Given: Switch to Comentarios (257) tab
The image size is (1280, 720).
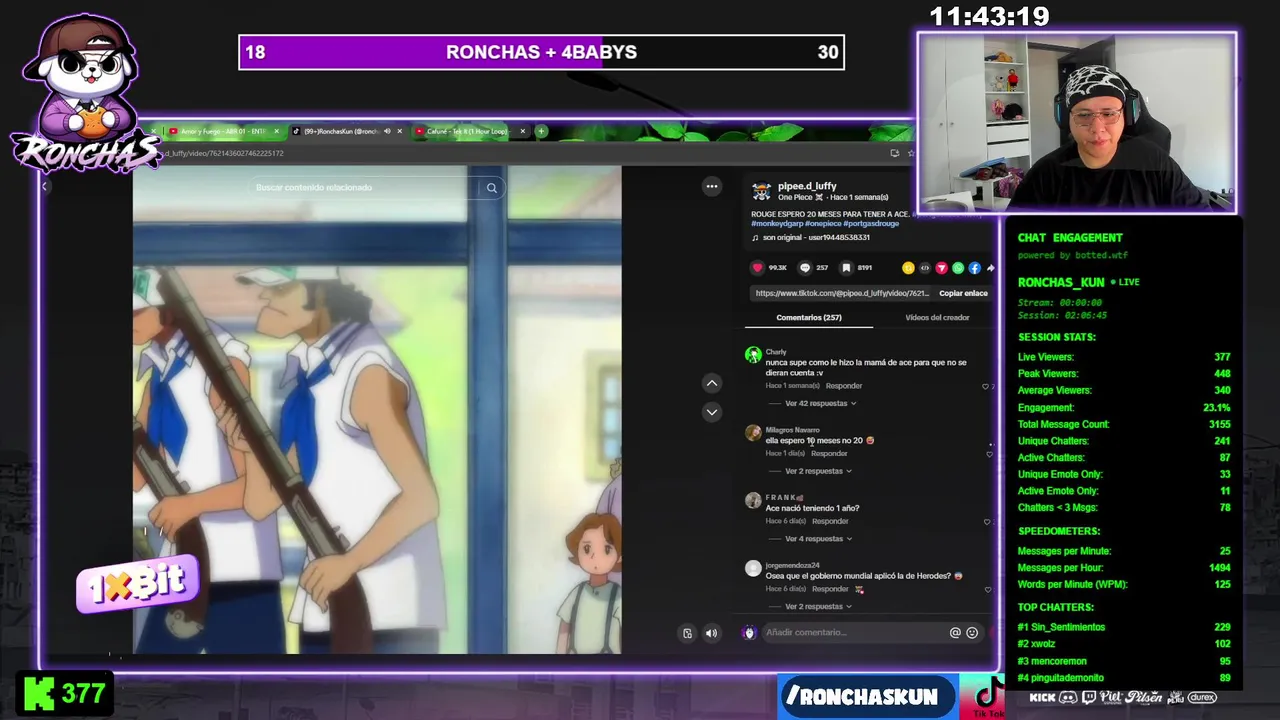Looking at the screenshot, I should [809, 317].
